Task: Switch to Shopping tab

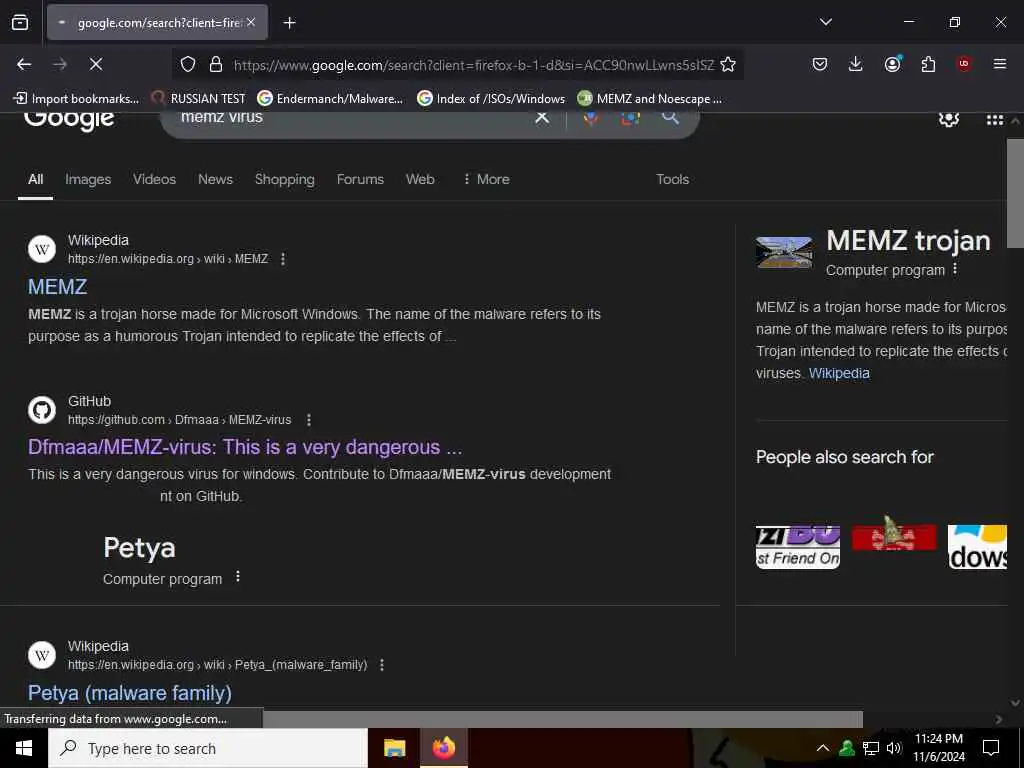Action: click(284, 179)
